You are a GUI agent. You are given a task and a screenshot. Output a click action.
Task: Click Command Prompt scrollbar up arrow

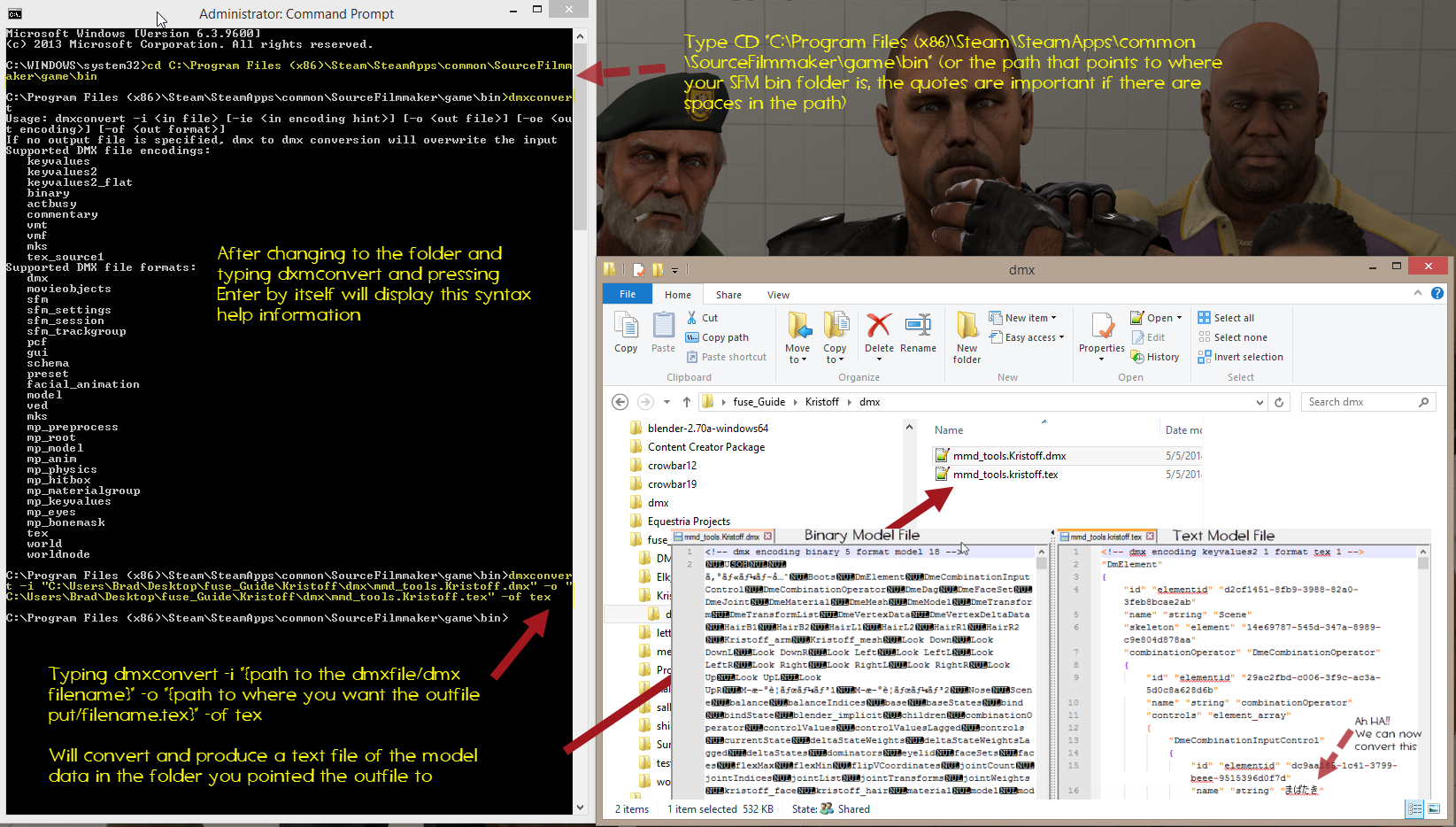point(580,36)
